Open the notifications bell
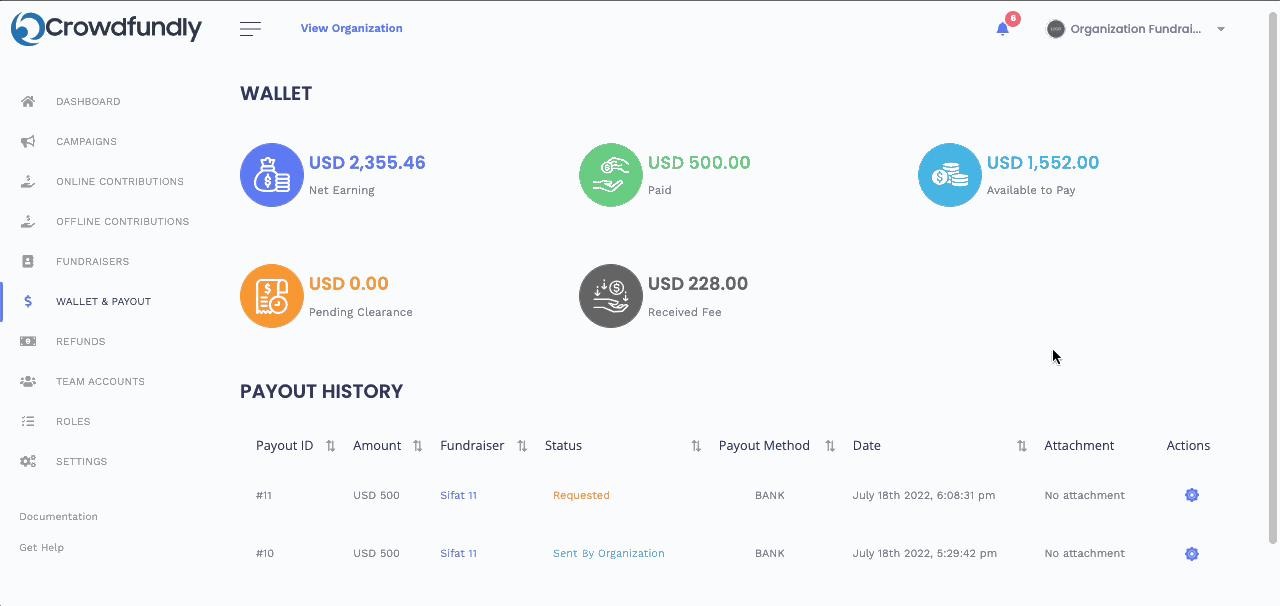The width and height of the screenshot is (1280, 606). click(1003, 29)
